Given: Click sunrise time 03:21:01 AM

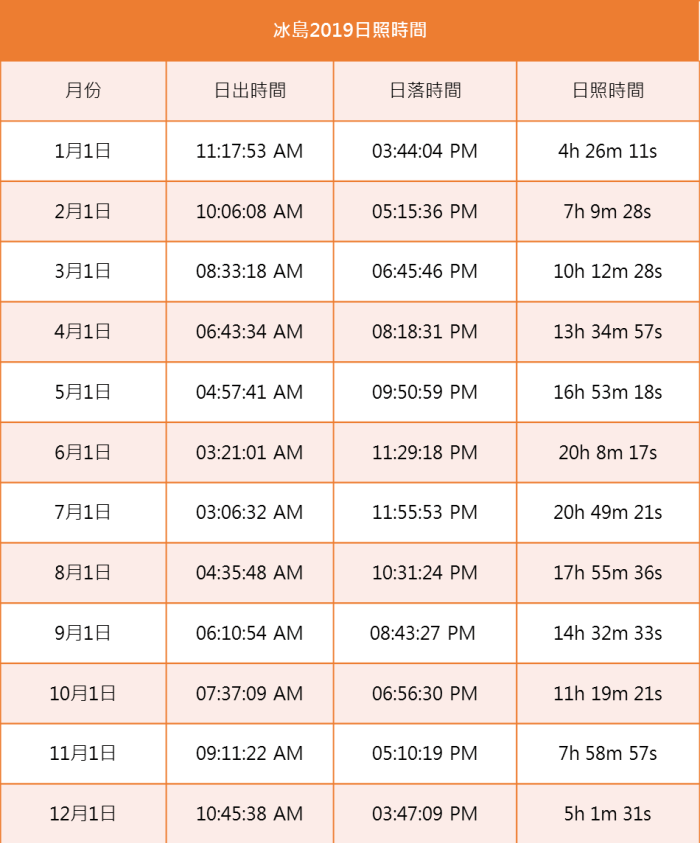Looking at the screenshot, I should tap(249, 453).
